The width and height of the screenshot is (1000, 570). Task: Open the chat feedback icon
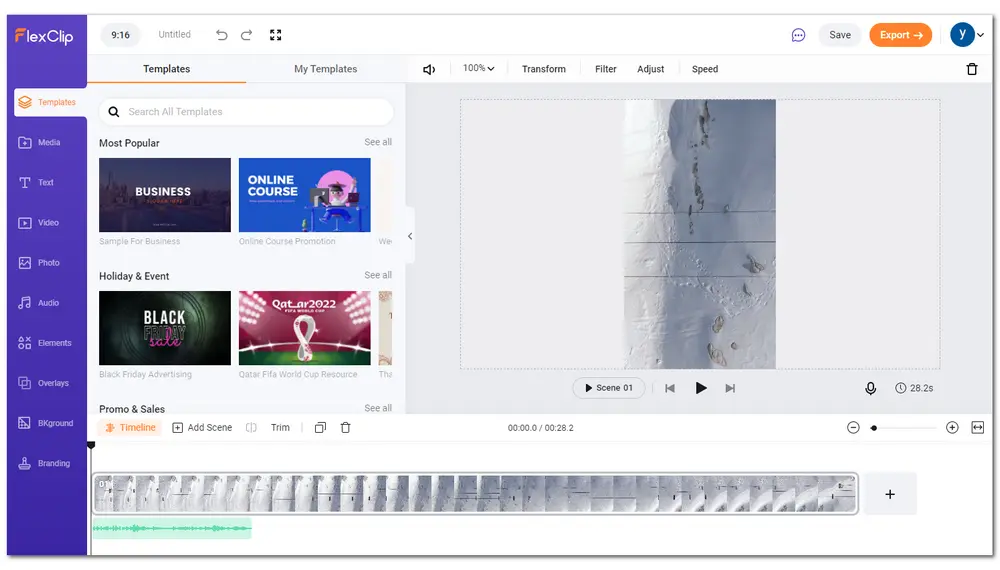click(798, 35)
